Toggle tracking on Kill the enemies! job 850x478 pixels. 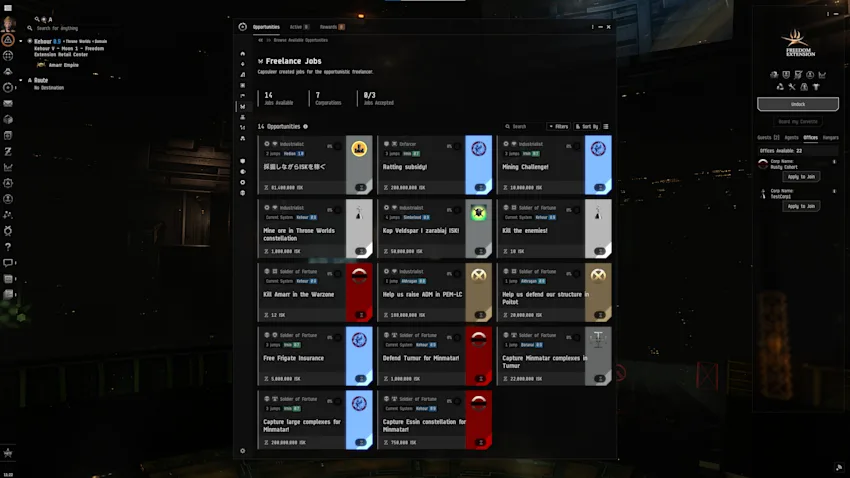[x=577, y=210]
